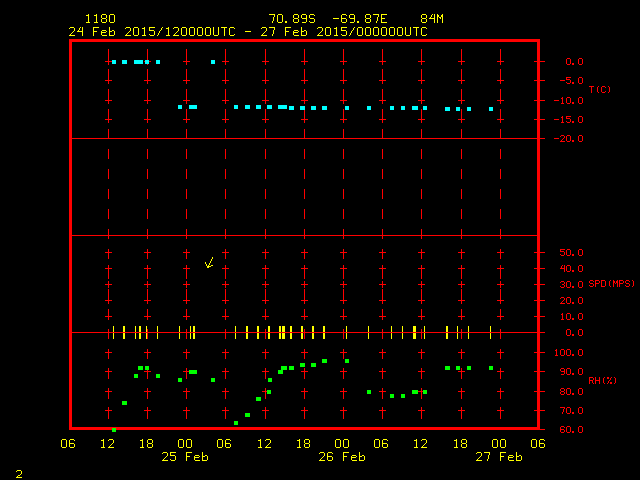
Task: Select the T(C) temperature axis label
Action: 599,90
